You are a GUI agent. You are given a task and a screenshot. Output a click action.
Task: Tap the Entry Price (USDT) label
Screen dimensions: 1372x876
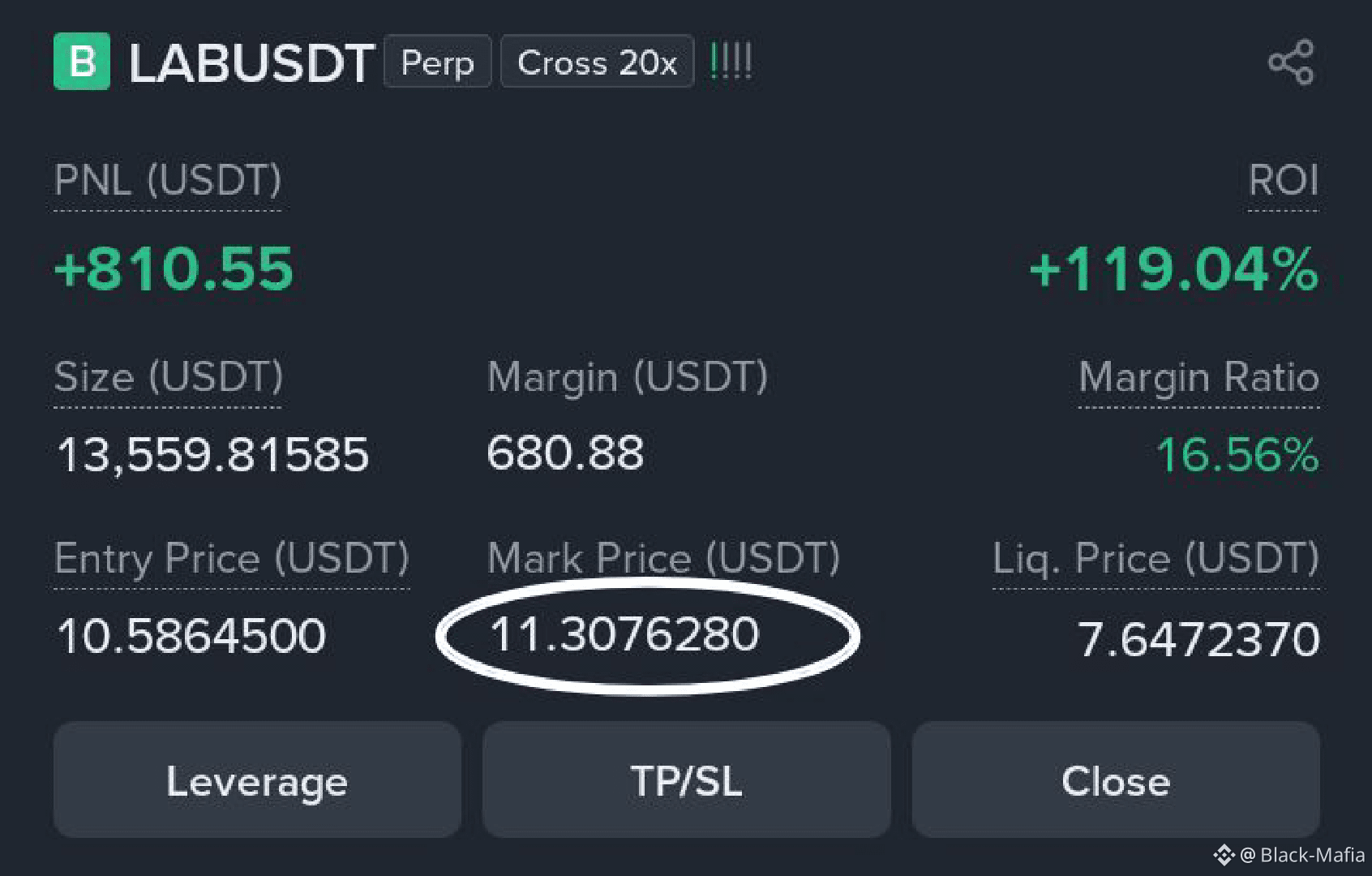point(232,559)
